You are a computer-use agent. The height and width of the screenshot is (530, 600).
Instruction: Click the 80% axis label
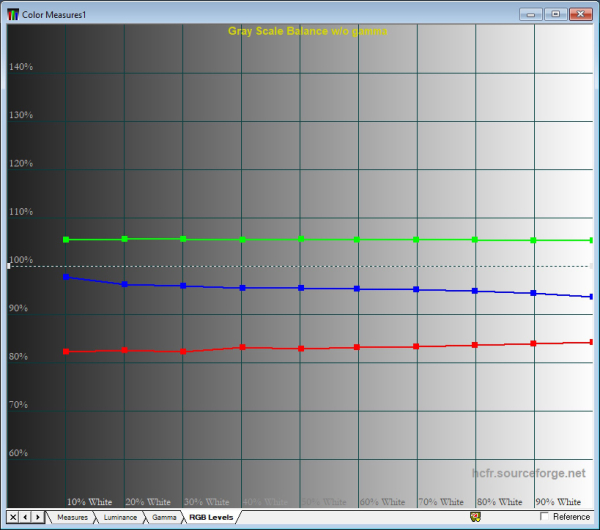[18, 357]
